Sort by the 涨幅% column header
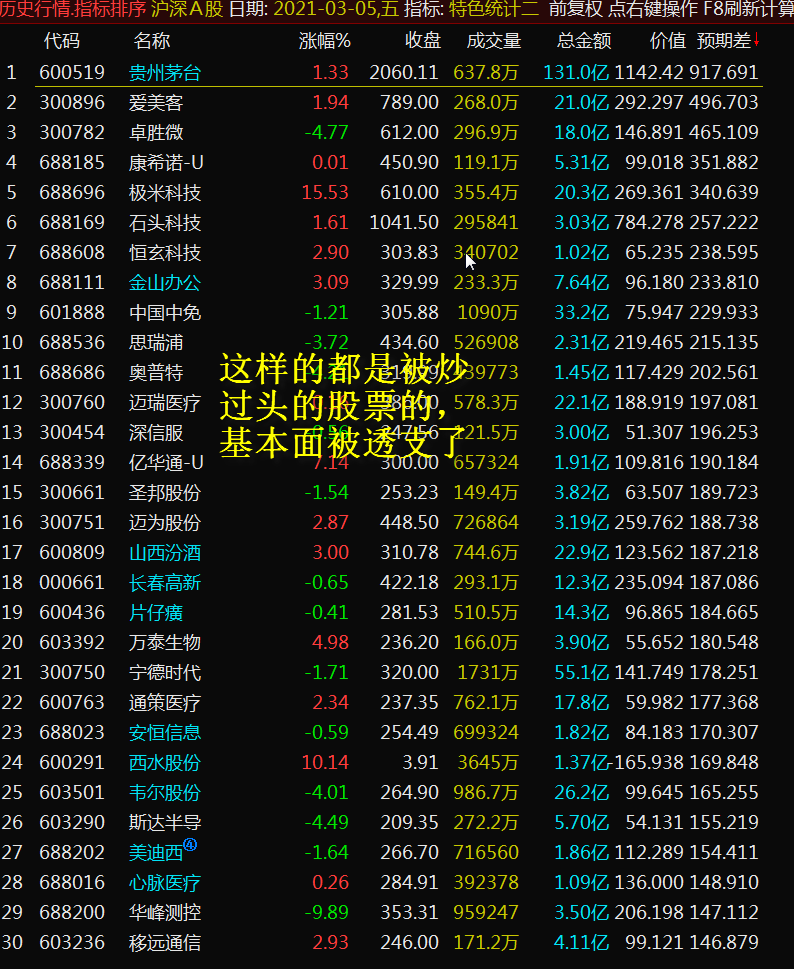Viewport: 794px width, 969px height. [324, 41]
